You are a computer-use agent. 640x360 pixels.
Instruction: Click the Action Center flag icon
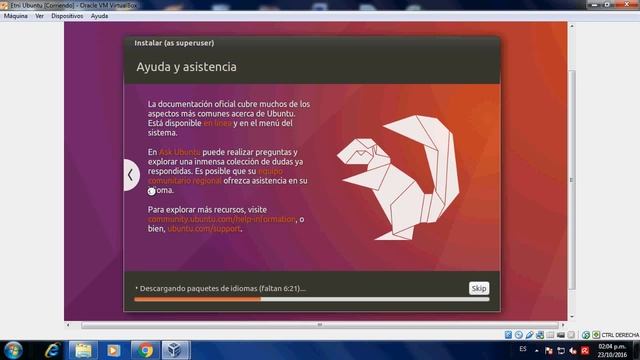pyautogui.click(x=549, y=351)
